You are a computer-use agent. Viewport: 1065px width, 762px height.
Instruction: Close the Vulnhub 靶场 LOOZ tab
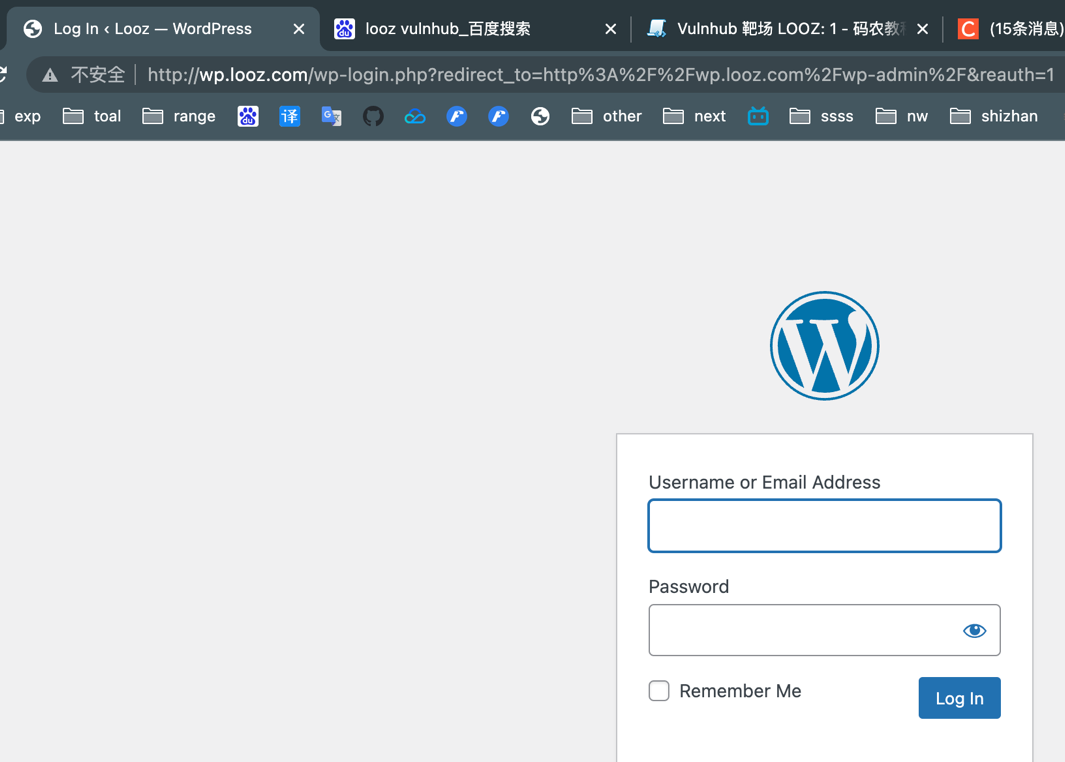click(922, 29)
